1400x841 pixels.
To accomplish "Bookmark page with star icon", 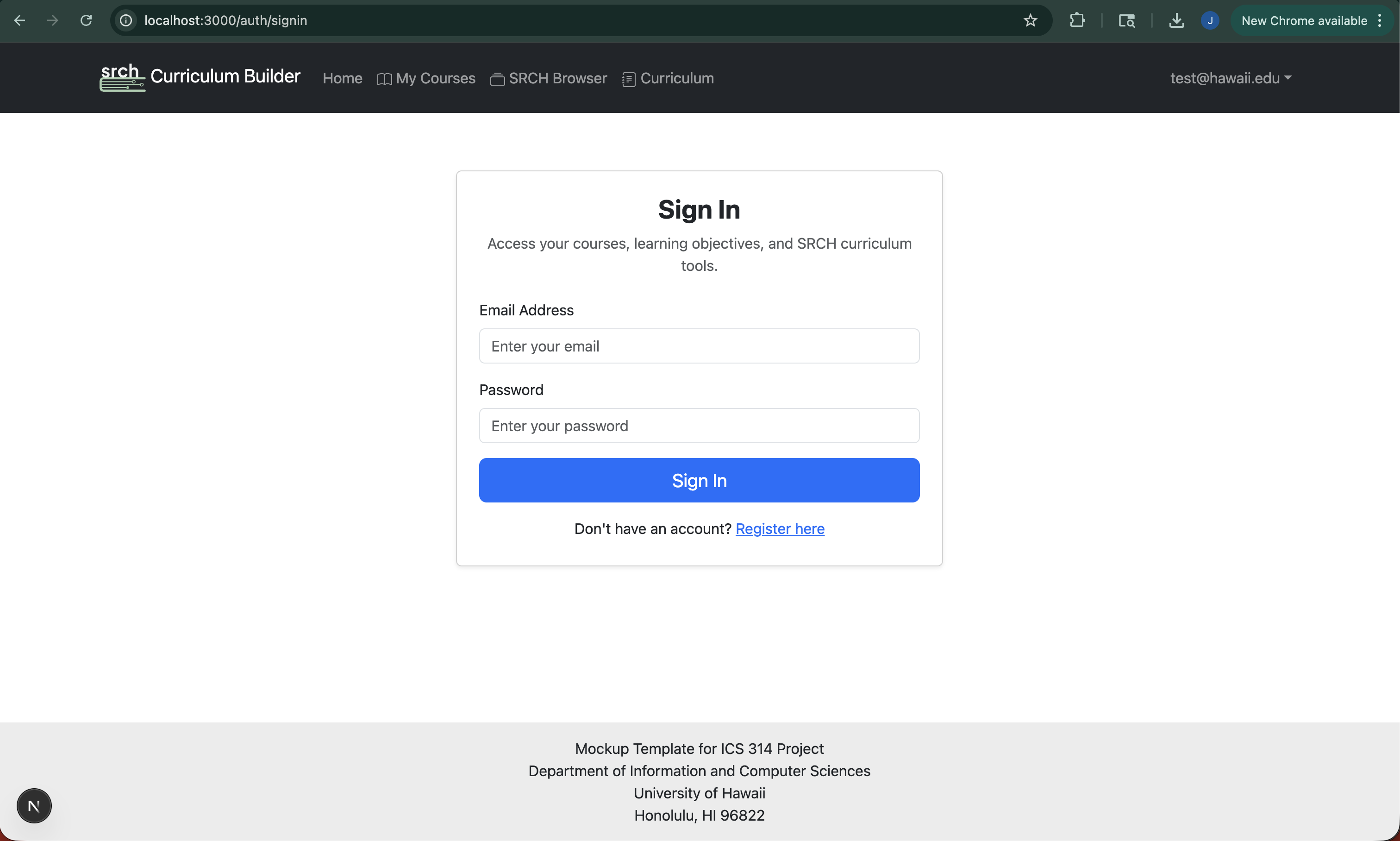I will pos(1030,21).
